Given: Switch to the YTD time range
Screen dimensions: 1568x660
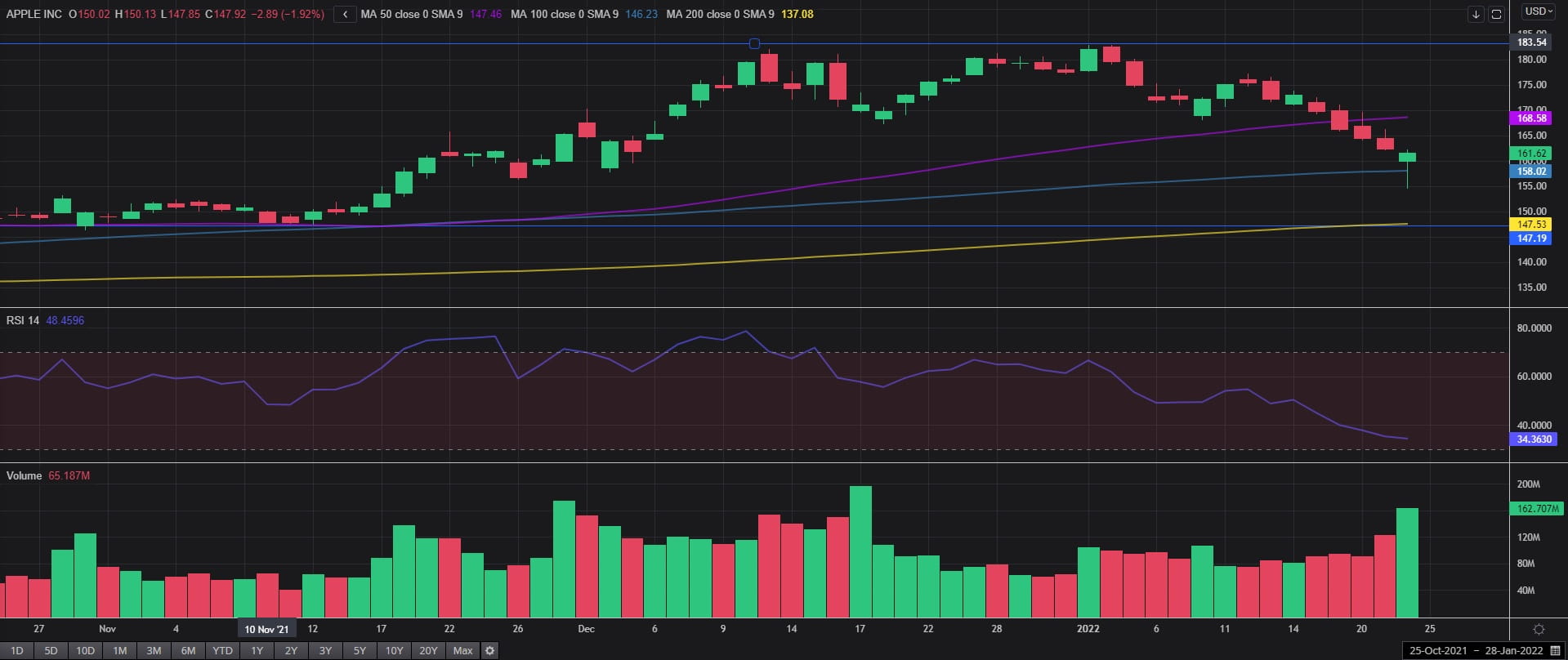Looking at the screenshot, I should point(222,651).
